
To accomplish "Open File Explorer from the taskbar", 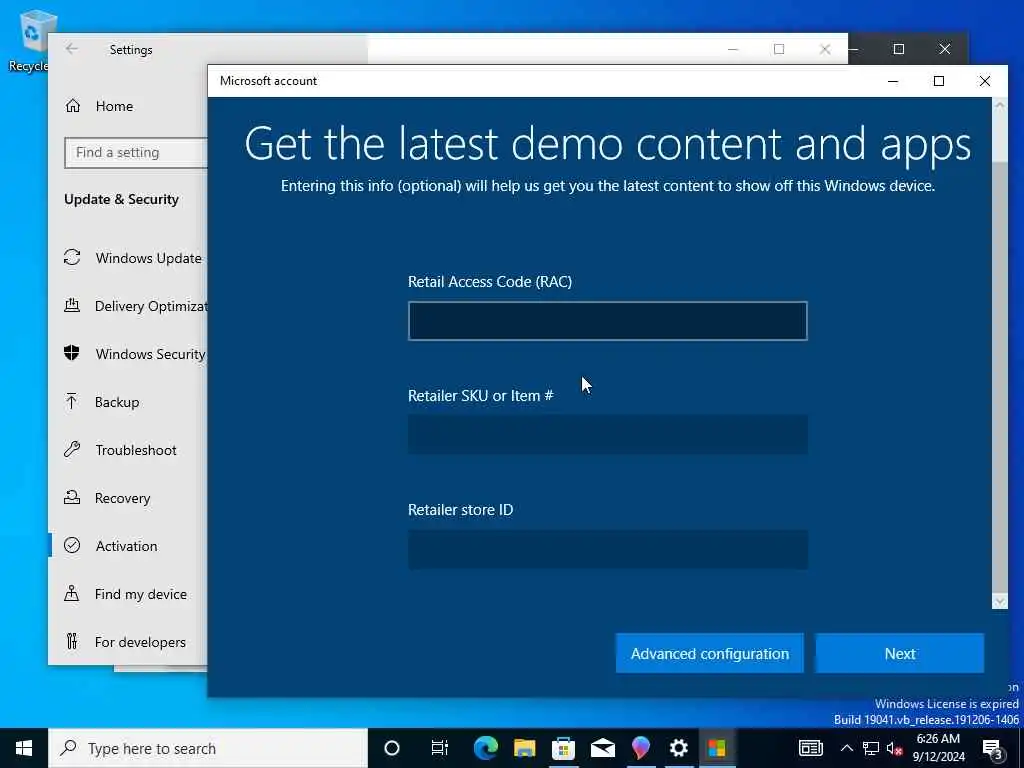I will tap(524, 748).
